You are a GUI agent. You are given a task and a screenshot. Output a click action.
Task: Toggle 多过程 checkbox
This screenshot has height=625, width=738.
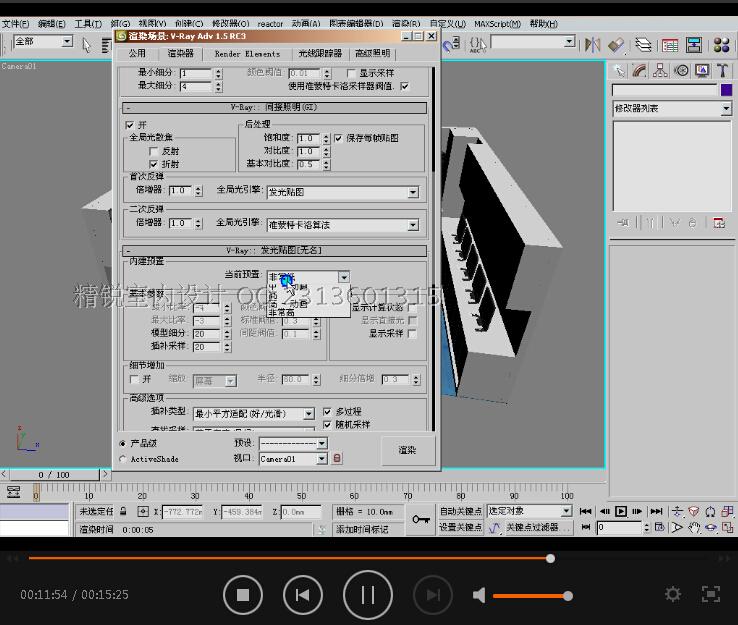pyautogui.click(x=327, y=412)
